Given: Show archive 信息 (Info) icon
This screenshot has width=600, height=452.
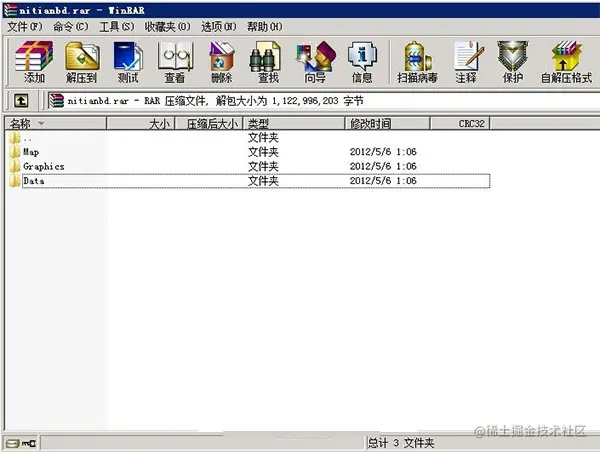Looking at the screenshot, I should tap(362, 57).
